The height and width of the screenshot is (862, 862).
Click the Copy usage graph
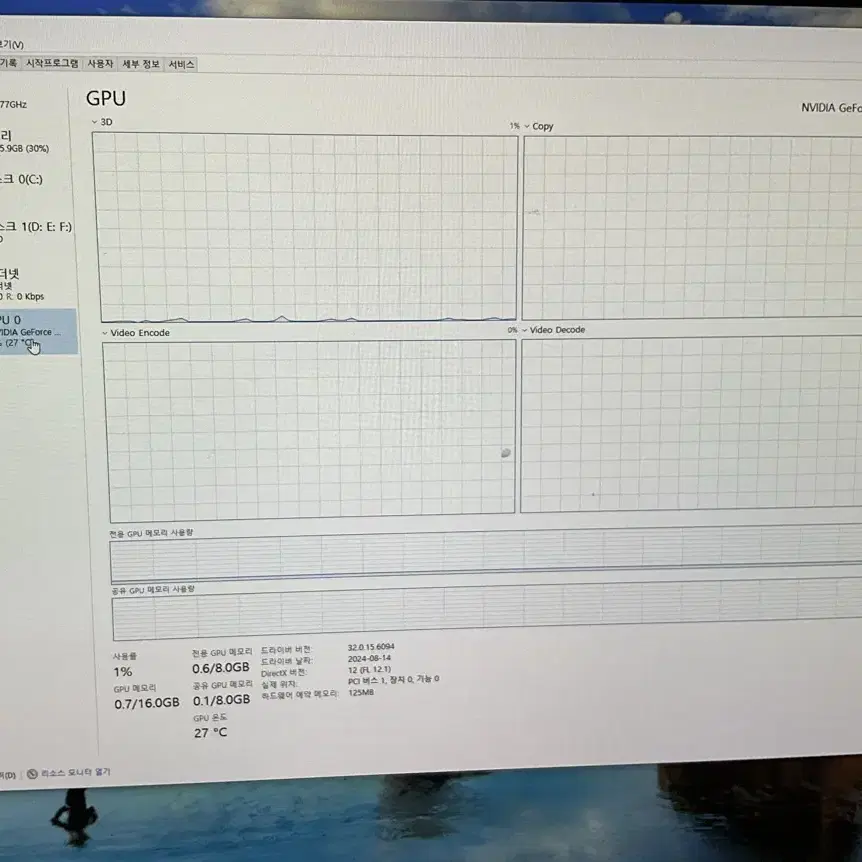point(692,227)
